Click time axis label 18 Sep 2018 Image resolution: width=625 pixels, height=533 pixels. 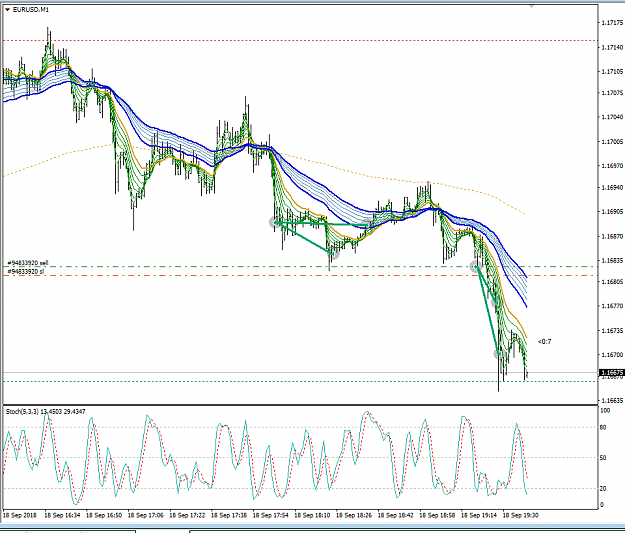pyautogui.click(x=20, y=515)
